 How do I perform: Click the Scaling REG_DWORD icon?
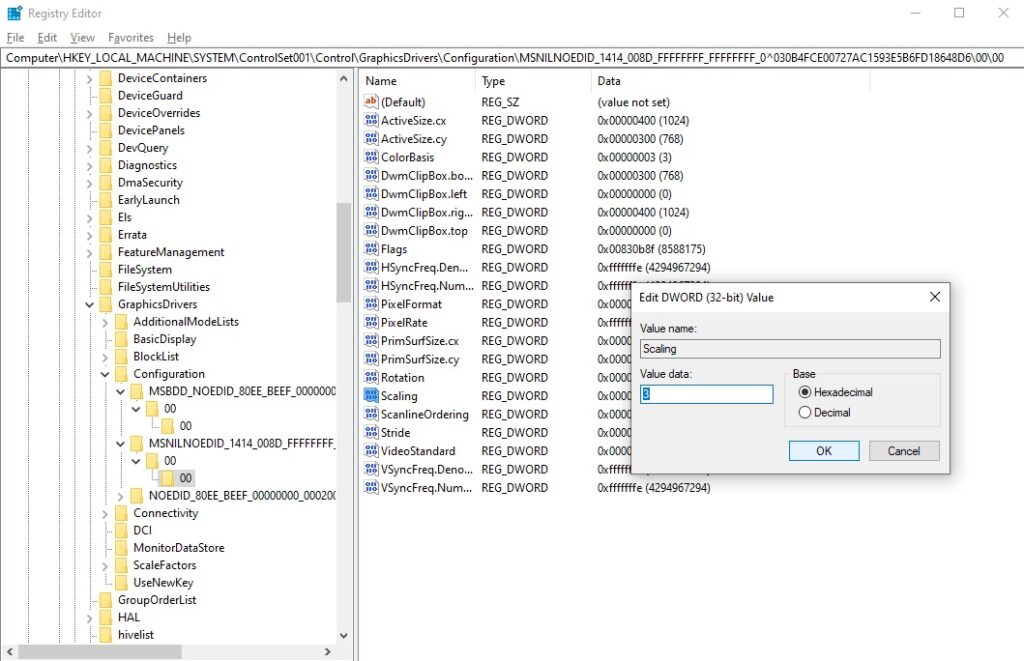tap(370, 396)
